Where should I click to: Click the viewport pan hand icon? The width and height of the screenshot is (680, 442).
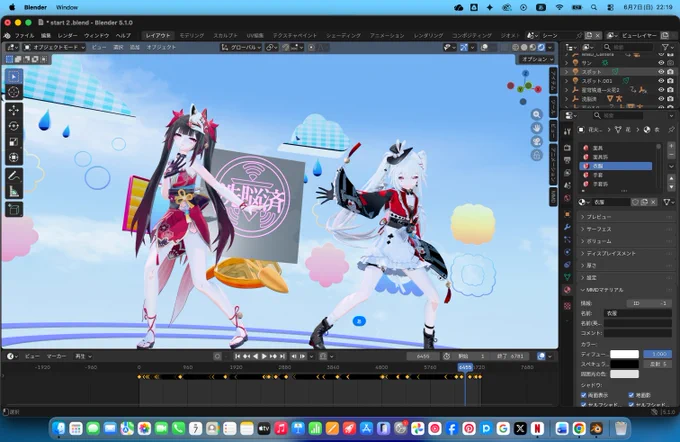tap(536, 128)
